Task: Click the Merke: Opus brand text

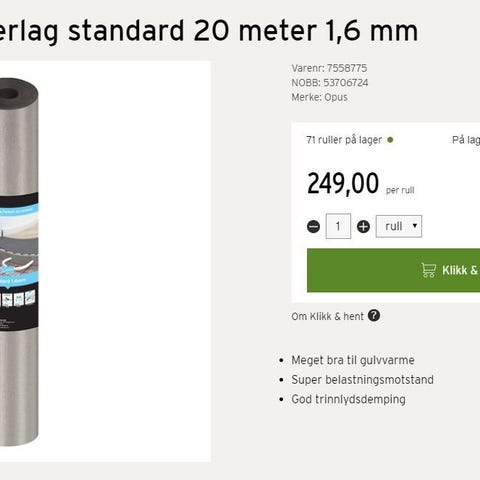Action: [x=319, y=97]
